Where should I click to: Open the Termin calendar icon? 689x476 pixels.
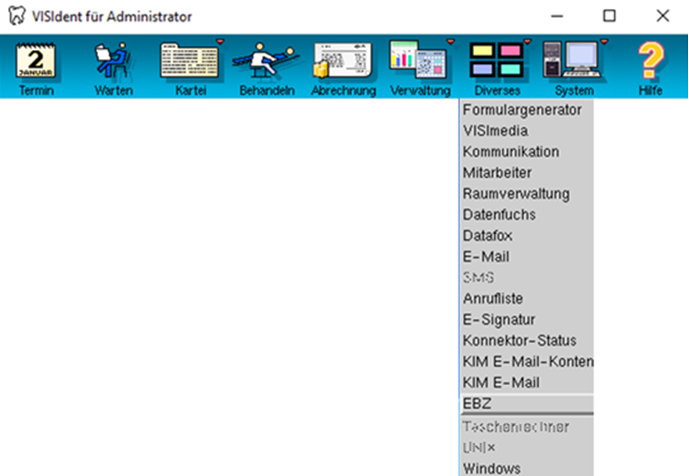(36, 60)
